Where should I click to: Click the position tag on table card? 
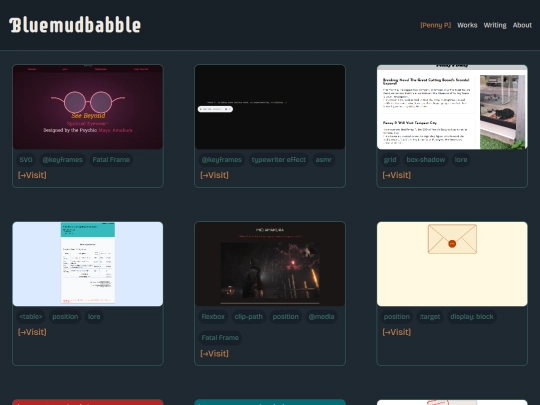[x=65, y=317]
